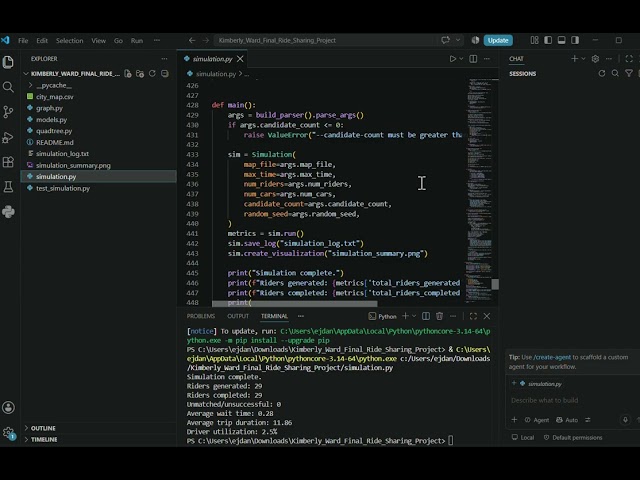Open the Run and Debug view
Viewport: 640px width, 480px height.
click(8, 137)
